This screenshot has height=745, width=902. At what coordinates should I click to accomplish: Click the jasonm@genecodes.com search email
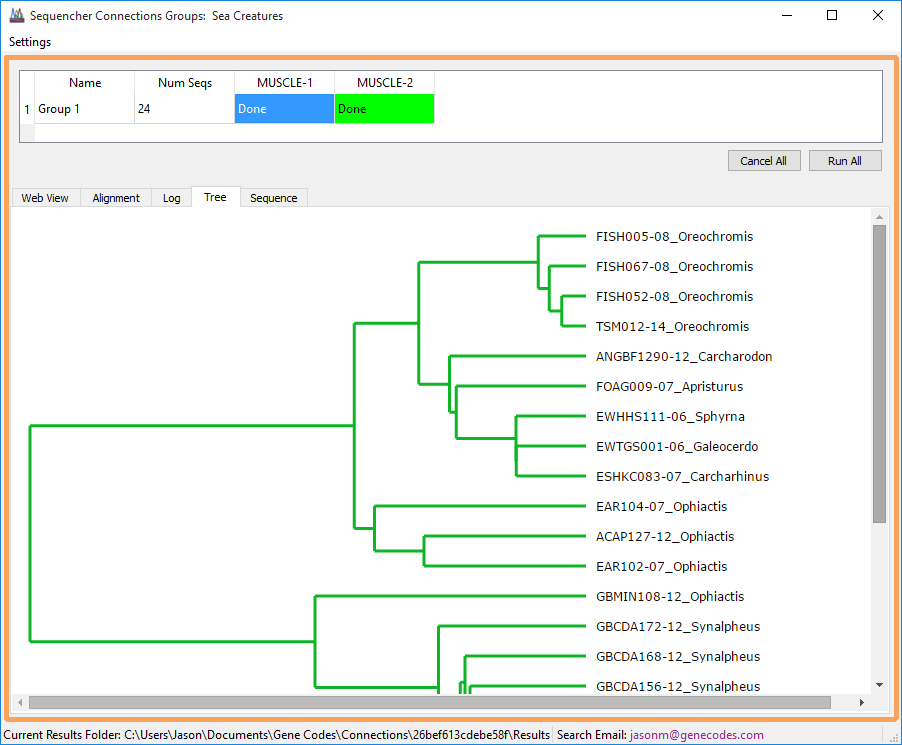[x=697, y=735]
